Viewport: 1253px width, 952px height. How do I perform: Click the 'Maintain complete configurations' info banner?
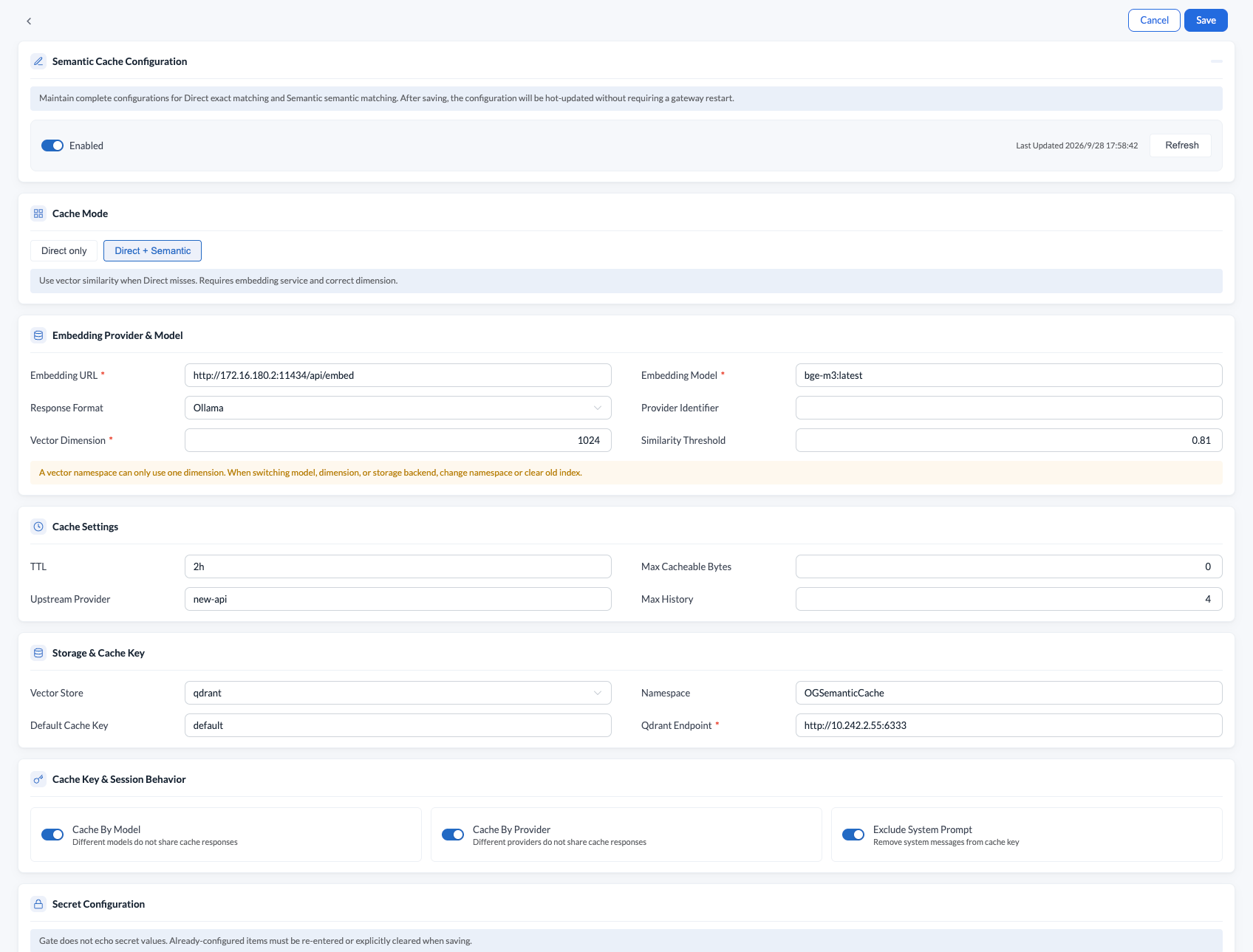[x=626, y=98]
